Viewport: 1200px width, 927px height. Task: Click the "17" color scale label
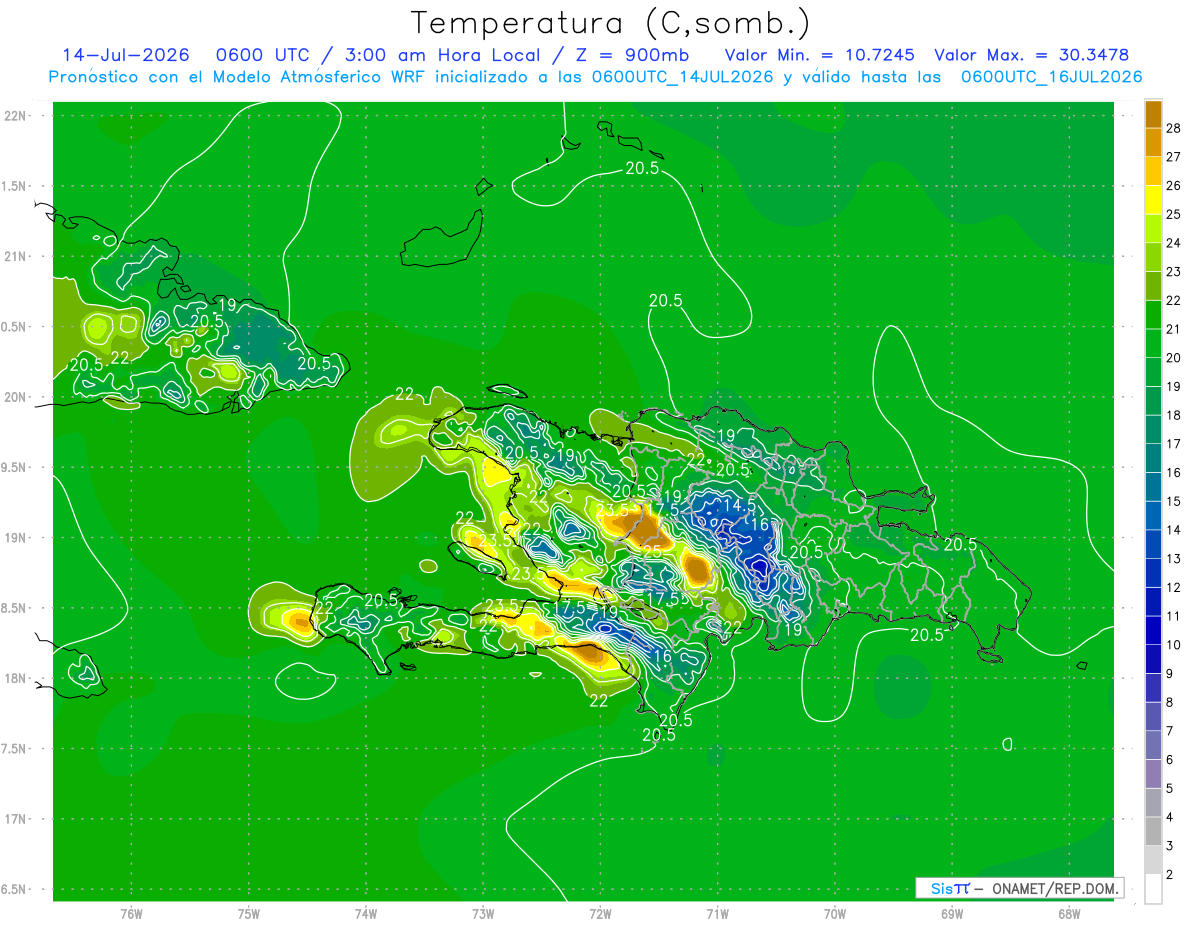1174,444
